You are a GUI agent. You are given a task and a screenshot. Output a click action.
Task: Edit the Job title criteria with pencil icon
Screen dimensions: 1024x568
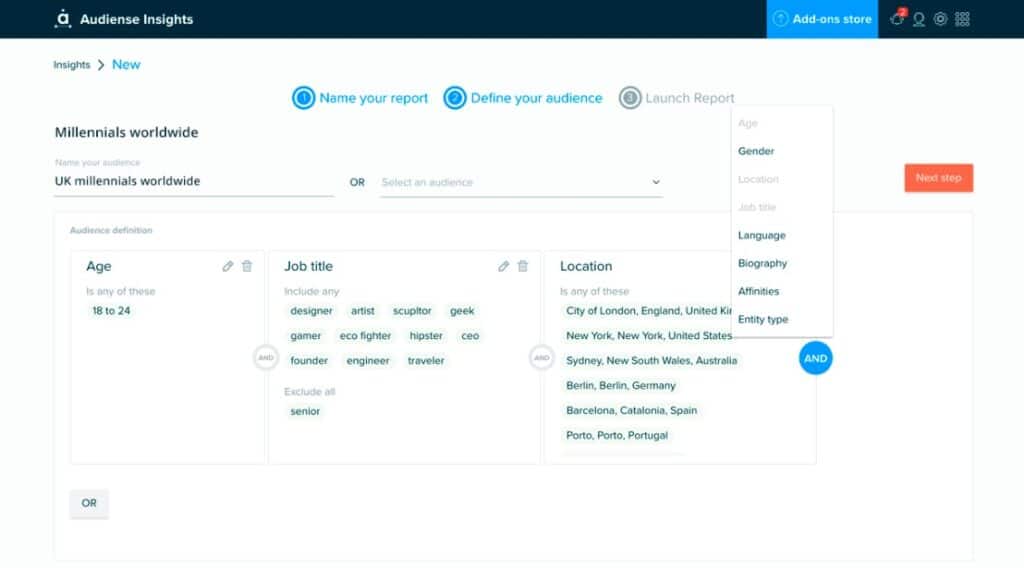pos(504,266)
